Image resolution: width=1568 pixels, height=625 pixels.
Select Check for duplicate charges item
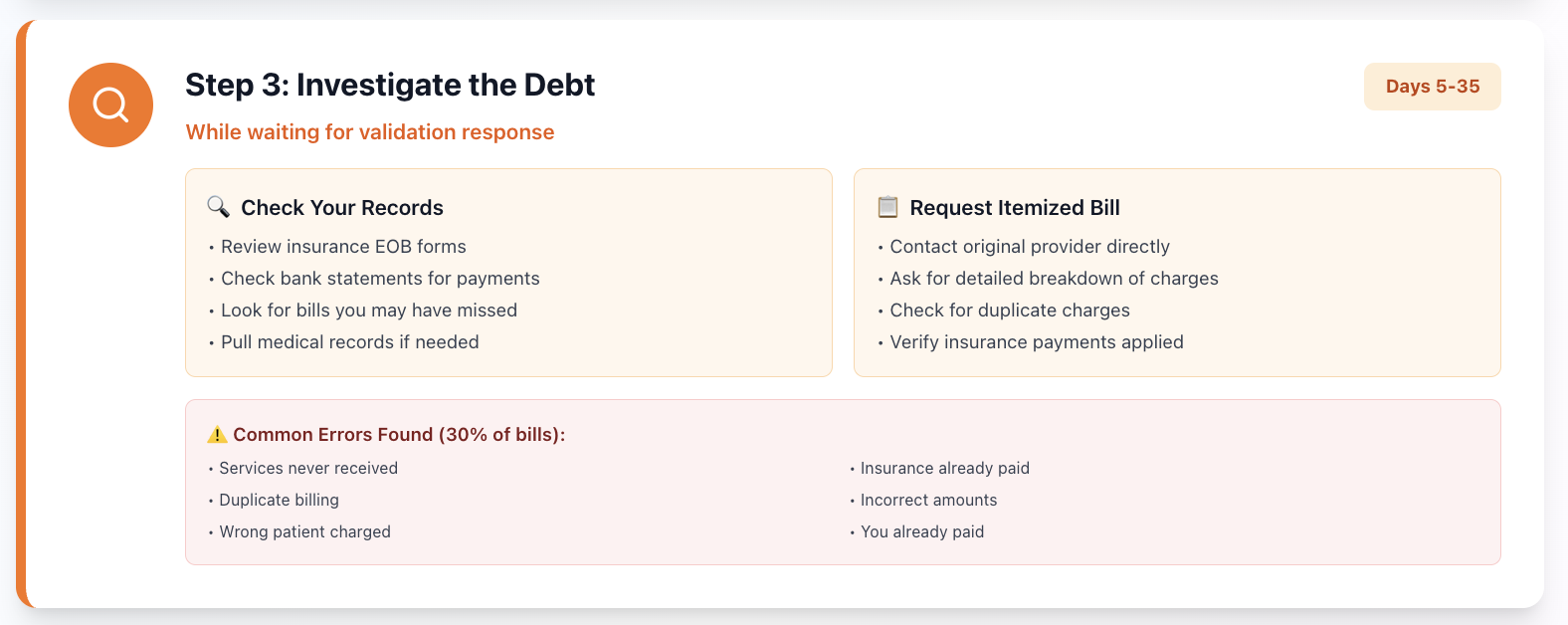pos(1010,311)
